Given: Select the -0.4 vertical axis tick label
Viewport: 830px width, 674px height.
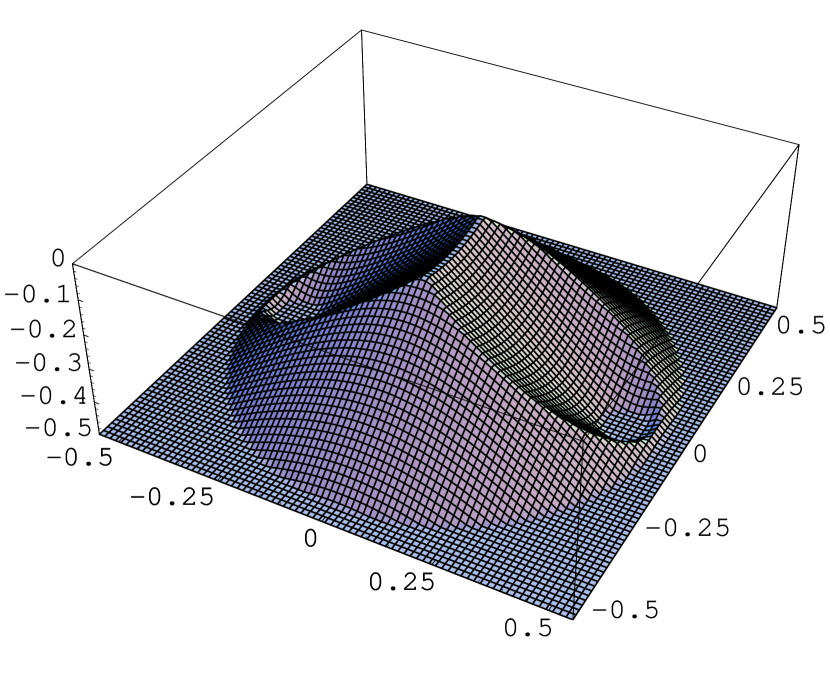Looking at the screenshot, I should (x=53, y=396).
